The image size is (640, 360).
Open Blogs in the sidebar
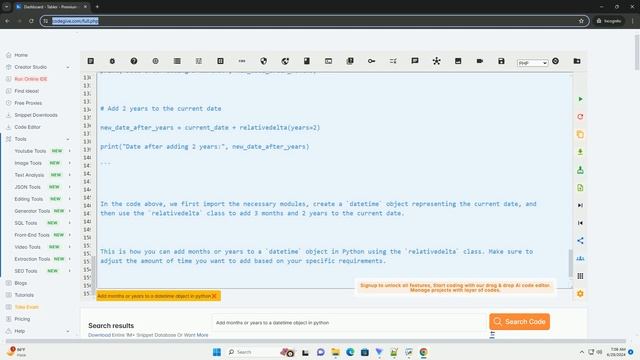20,283
